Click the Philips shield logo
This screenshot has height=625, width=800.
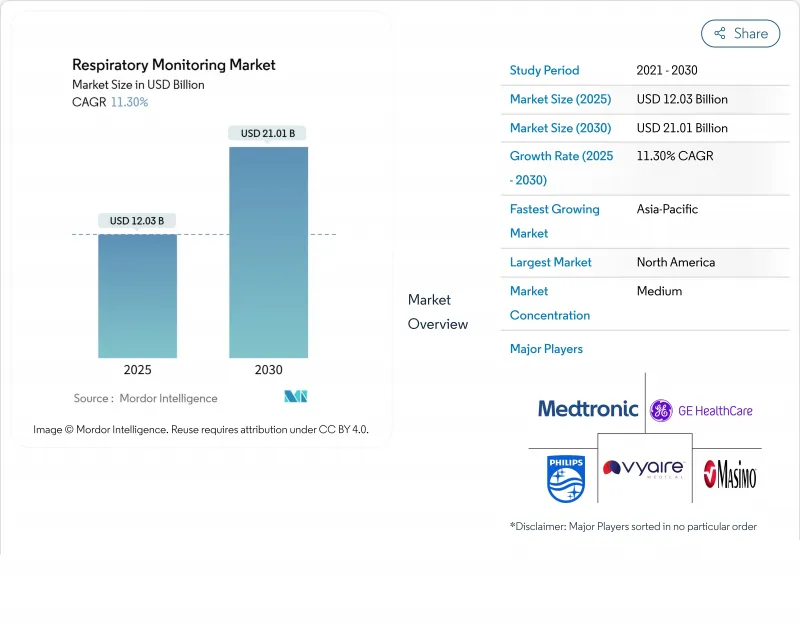point(565,477)
